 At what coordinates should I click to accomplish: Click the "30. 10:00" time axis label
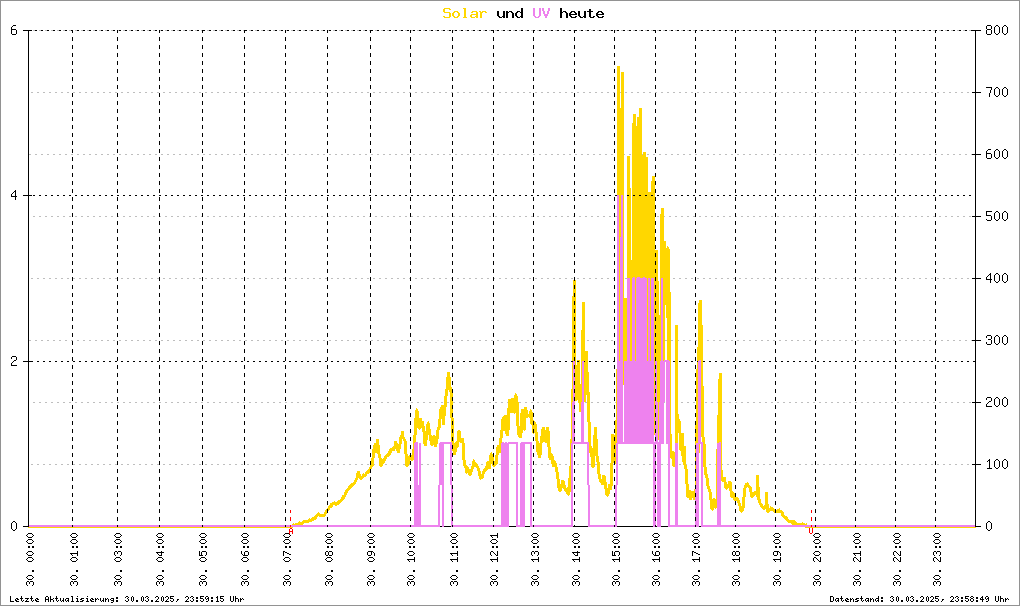(412, 562)
